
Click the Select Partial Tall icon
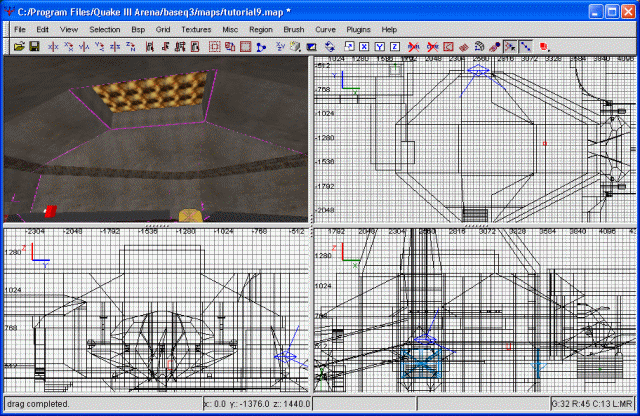pyautogui.click(x=180, y=47)
